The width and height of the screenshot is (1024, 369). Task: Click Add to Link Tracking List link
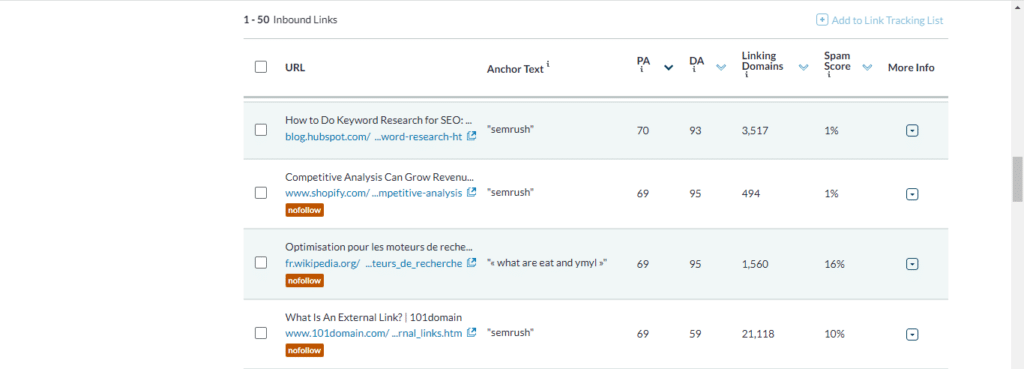[x=887, y=20]
